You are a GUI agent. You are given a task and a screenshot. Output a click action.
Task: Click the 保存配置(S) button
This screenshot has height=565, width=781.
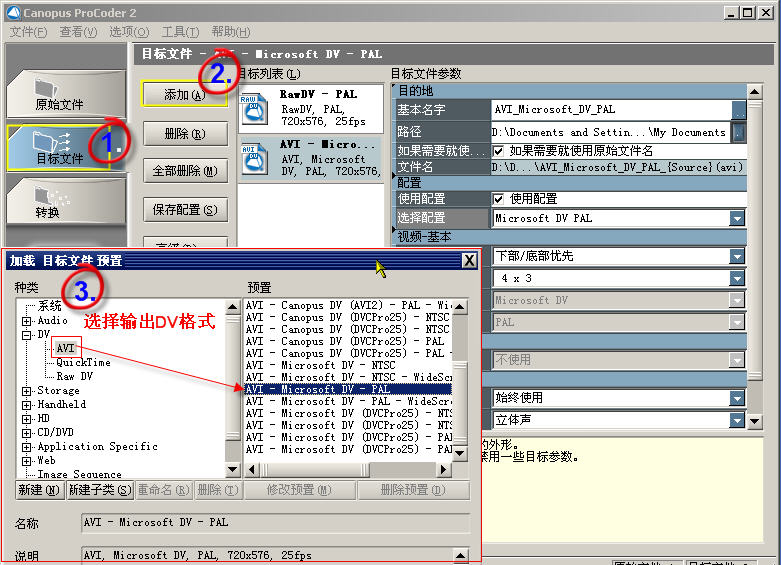click(x=185, y=210)
